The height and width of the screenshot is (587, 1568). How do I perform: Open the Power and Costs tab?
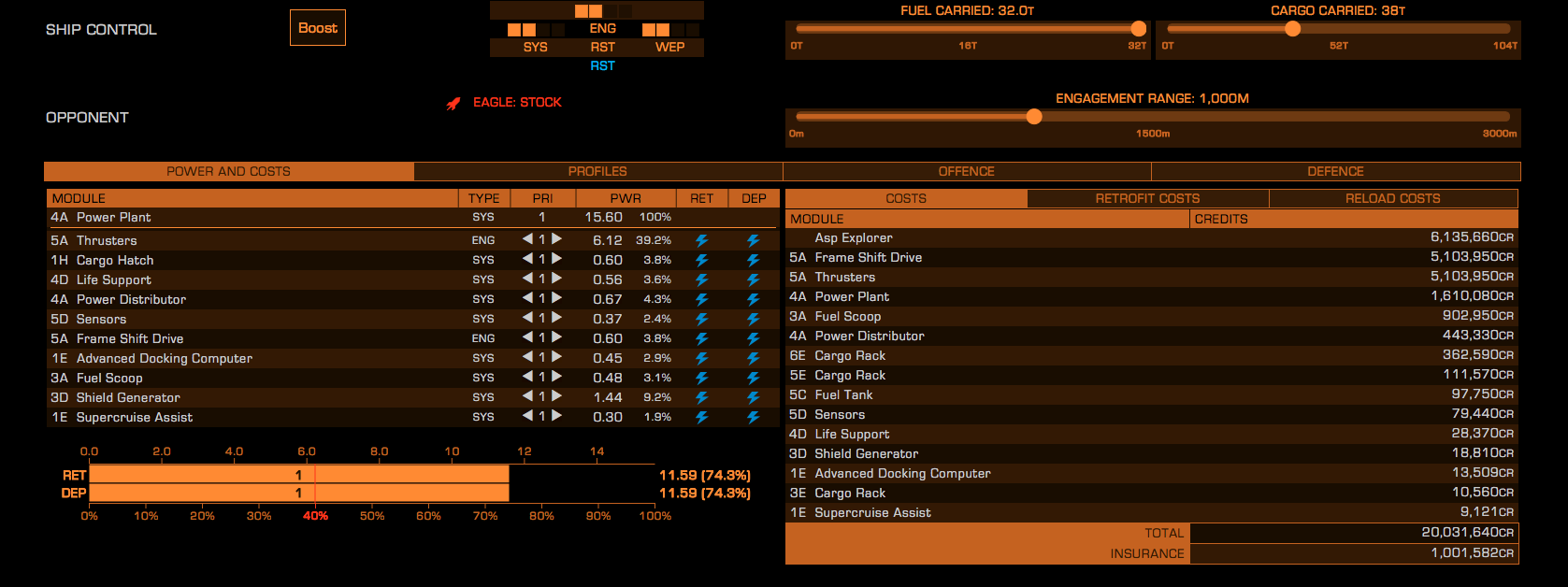tap(229, 171)
